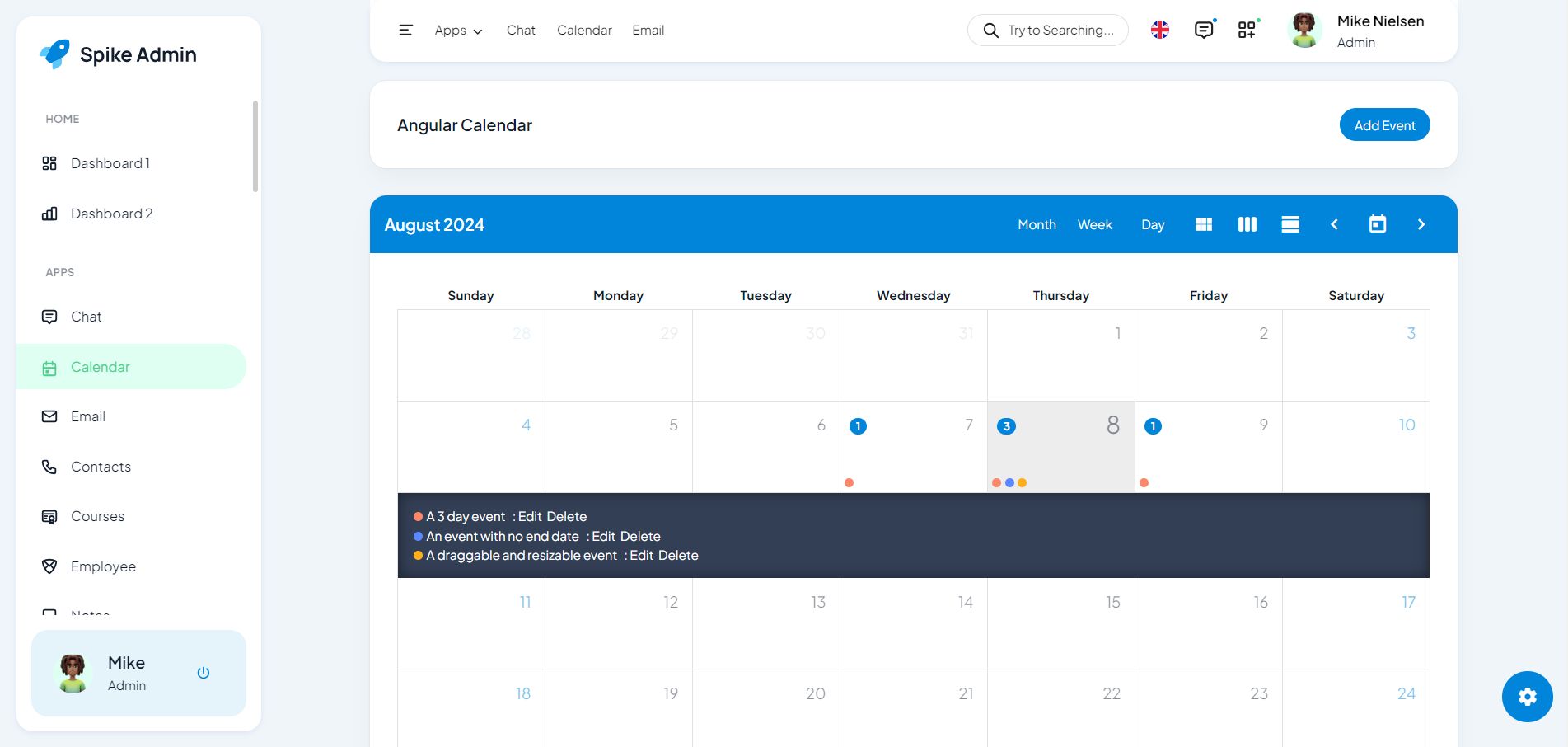The height and width of the screenshot is (747, 1568).
Task: Click Edit for A 3 day event
Action: (x=530, y=517)
